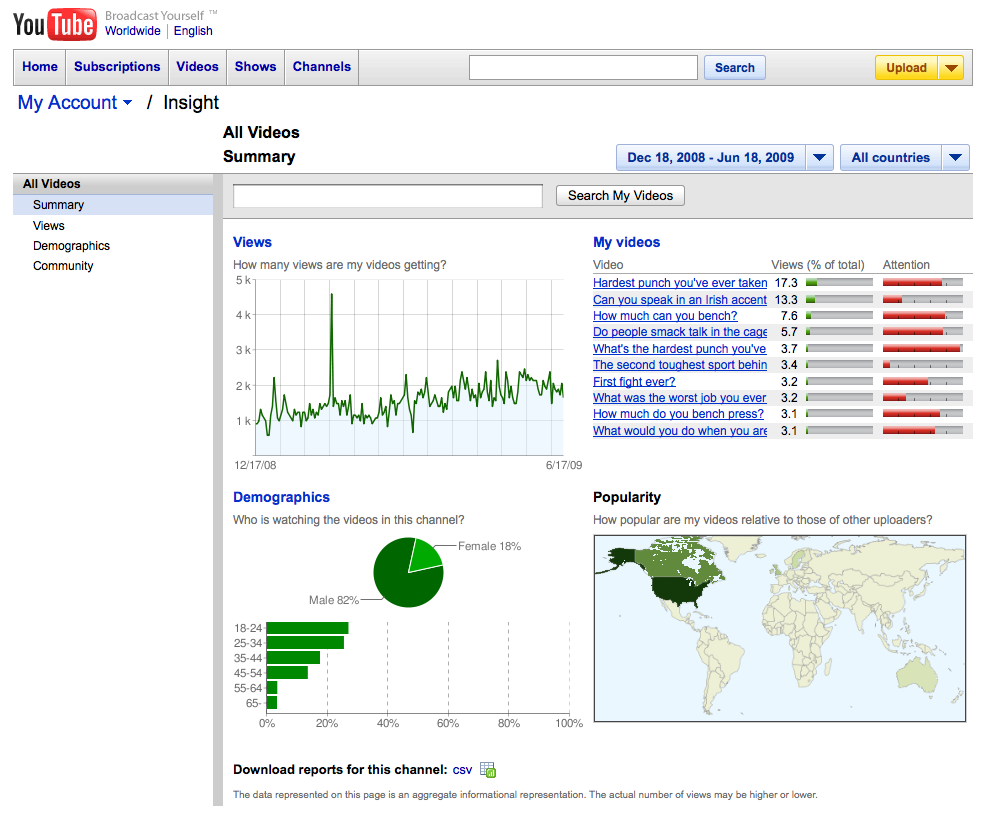The width and height of the screenshot is (998, 819).
Task: Open the Subscriptions tab
Action: point(117,67)
